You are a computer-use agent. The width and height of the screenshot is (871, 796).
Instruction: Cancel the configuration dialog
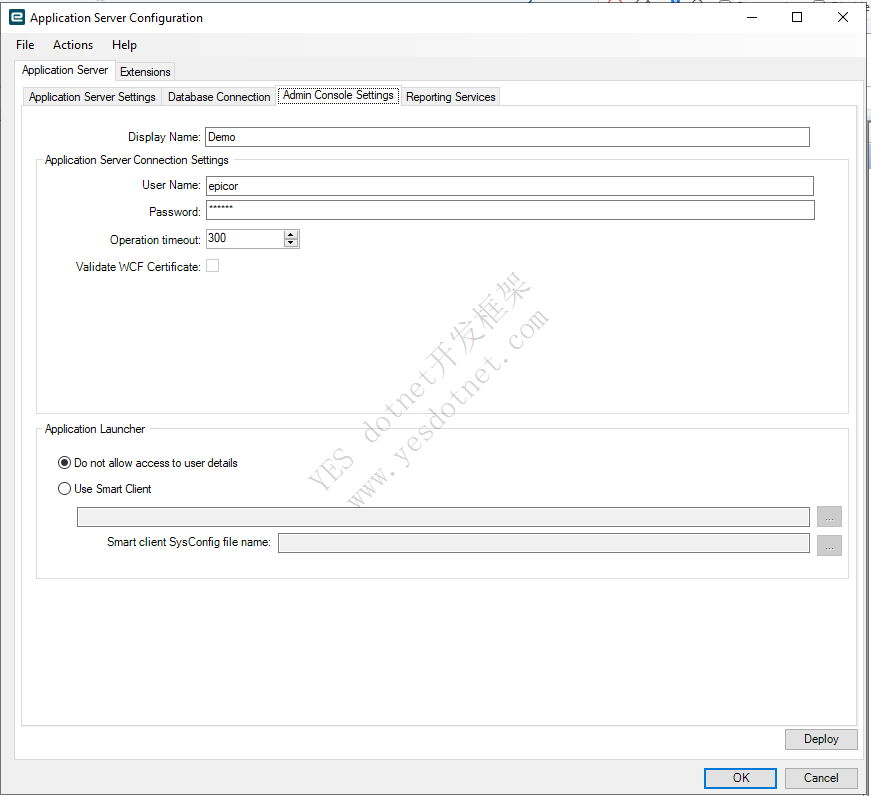click(x=821, y=778)
